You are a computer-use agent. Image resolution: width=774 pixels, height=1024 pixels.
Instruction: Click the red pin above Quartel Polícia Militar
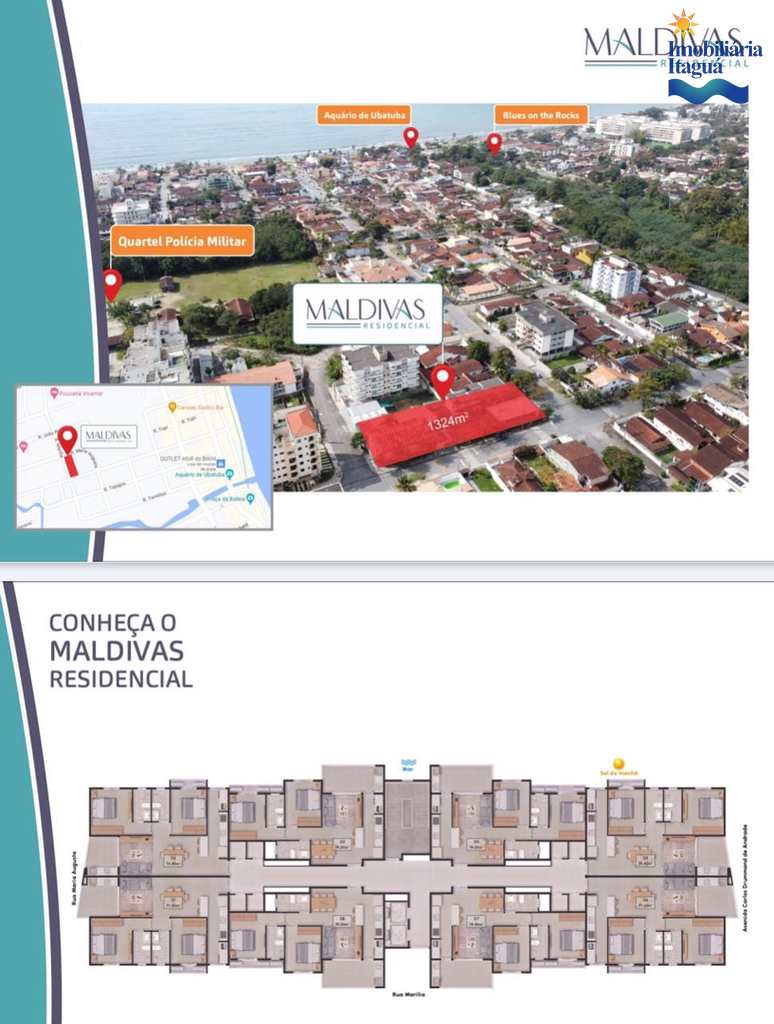coord(112,285)
